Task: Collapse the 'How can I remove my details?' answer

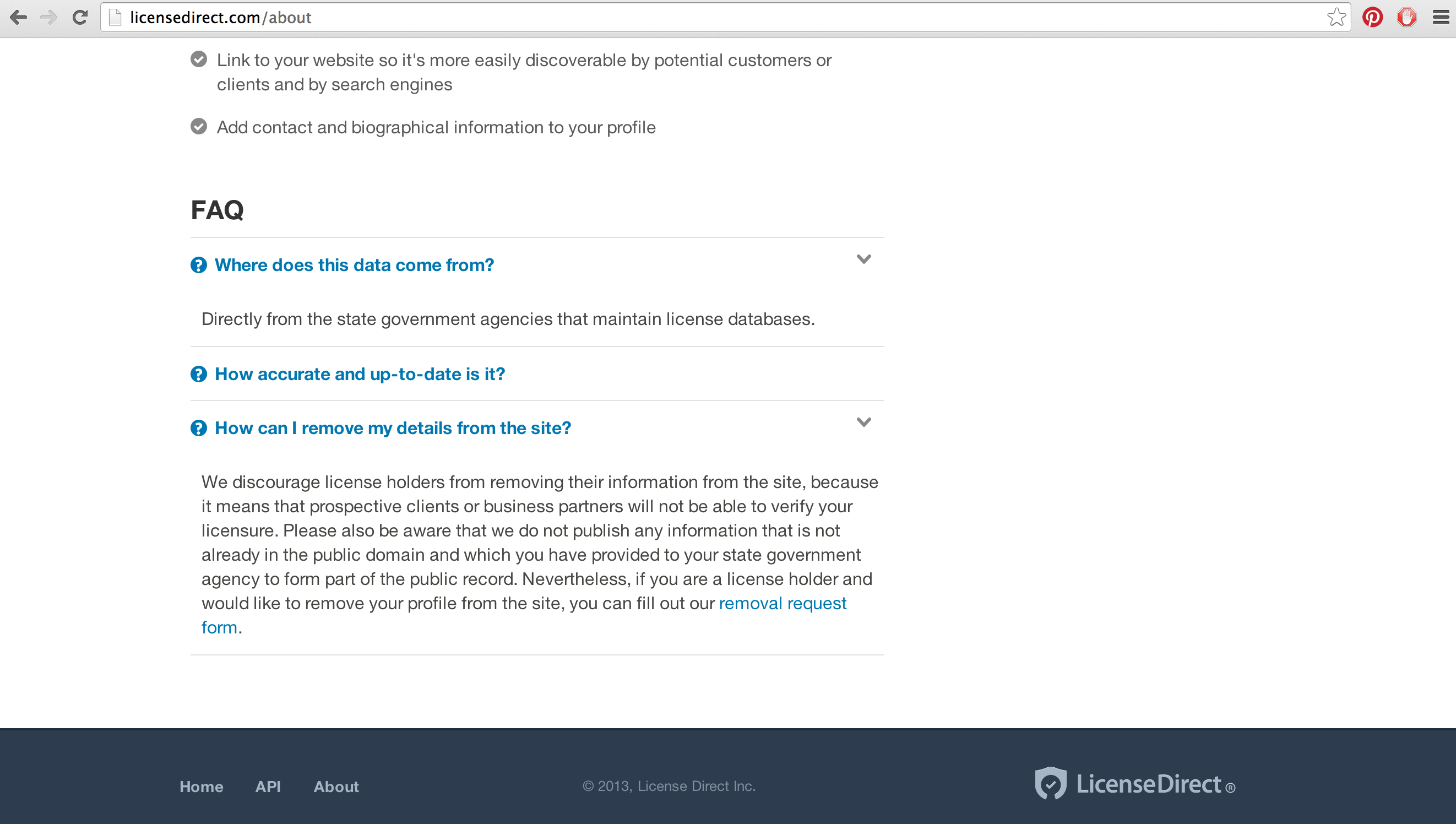Action: [x=864, y=423]
